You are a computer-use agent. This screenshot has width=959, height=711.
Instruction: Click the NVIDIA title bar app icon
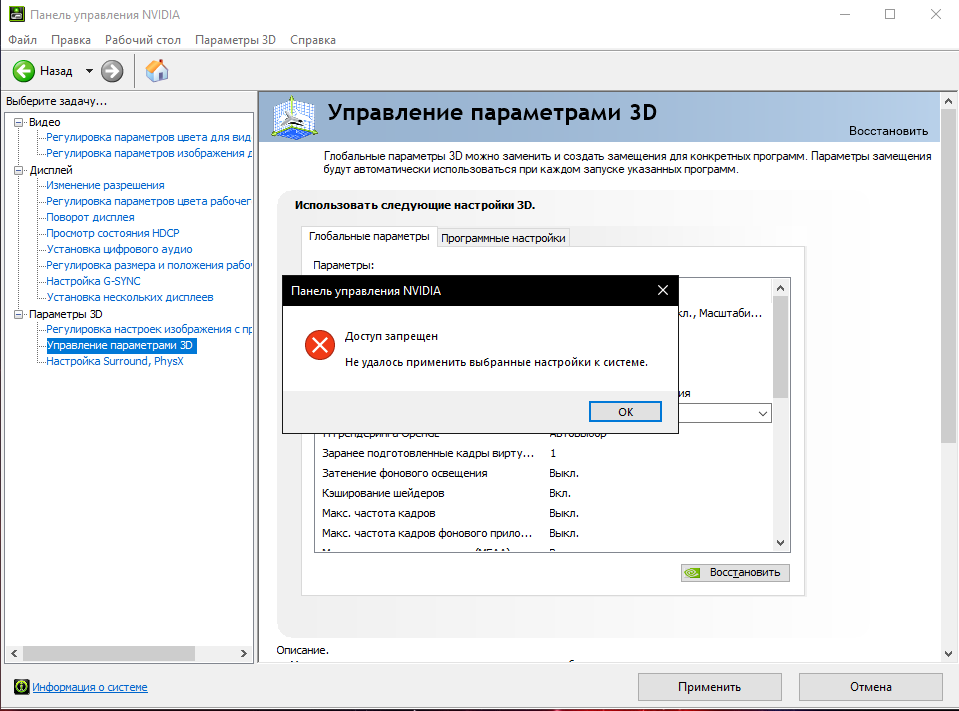(17, 14)
